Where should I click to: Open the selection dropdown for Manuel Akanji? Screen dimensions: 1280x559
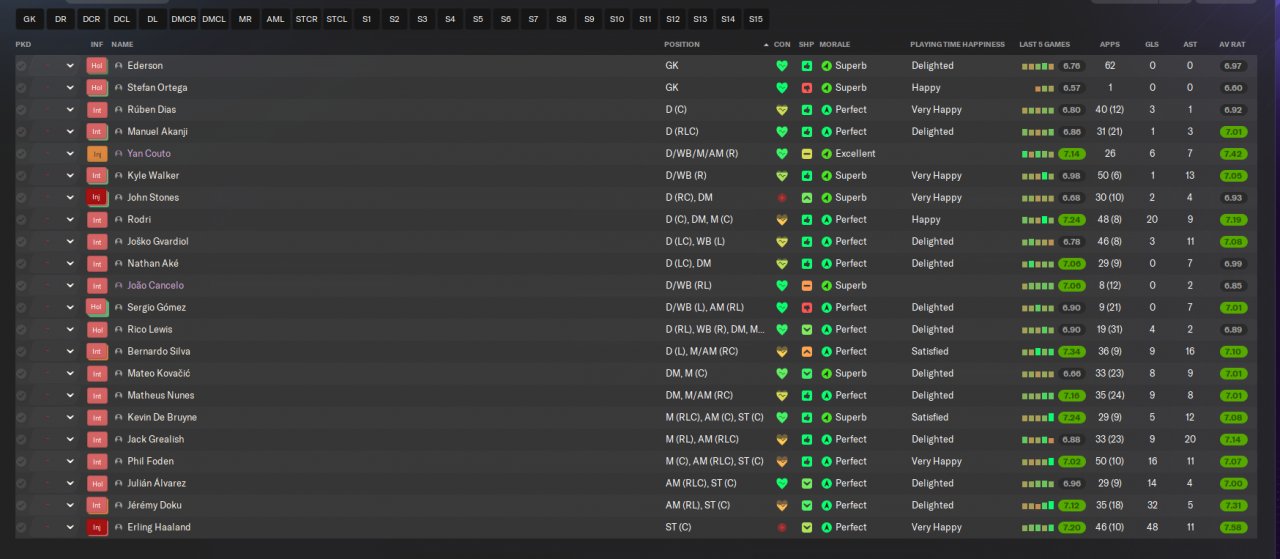(x=70, y=132)
